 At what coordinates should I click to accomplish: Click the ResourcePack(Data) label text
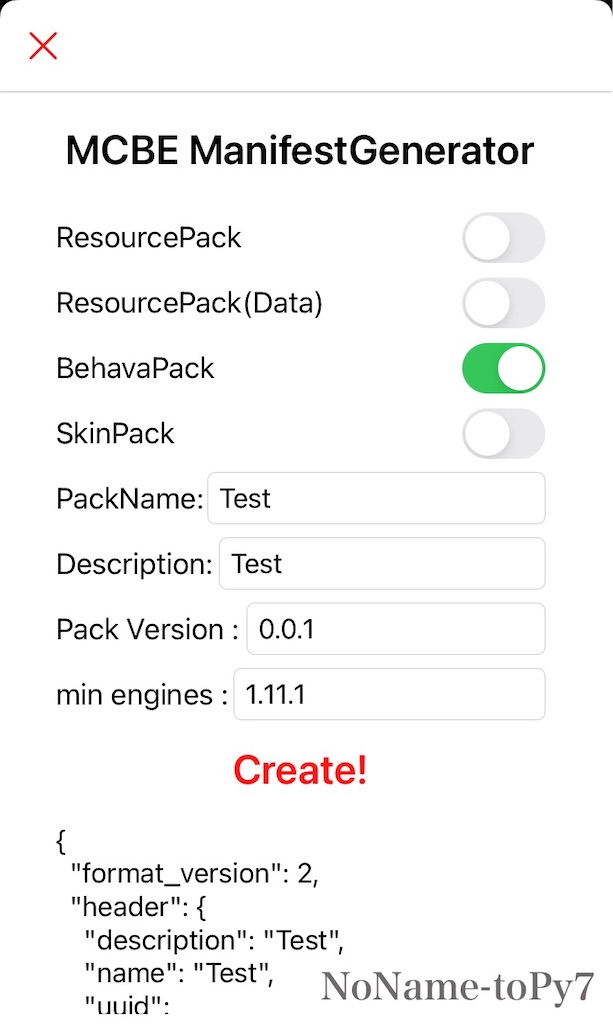(x=189, y=303)
